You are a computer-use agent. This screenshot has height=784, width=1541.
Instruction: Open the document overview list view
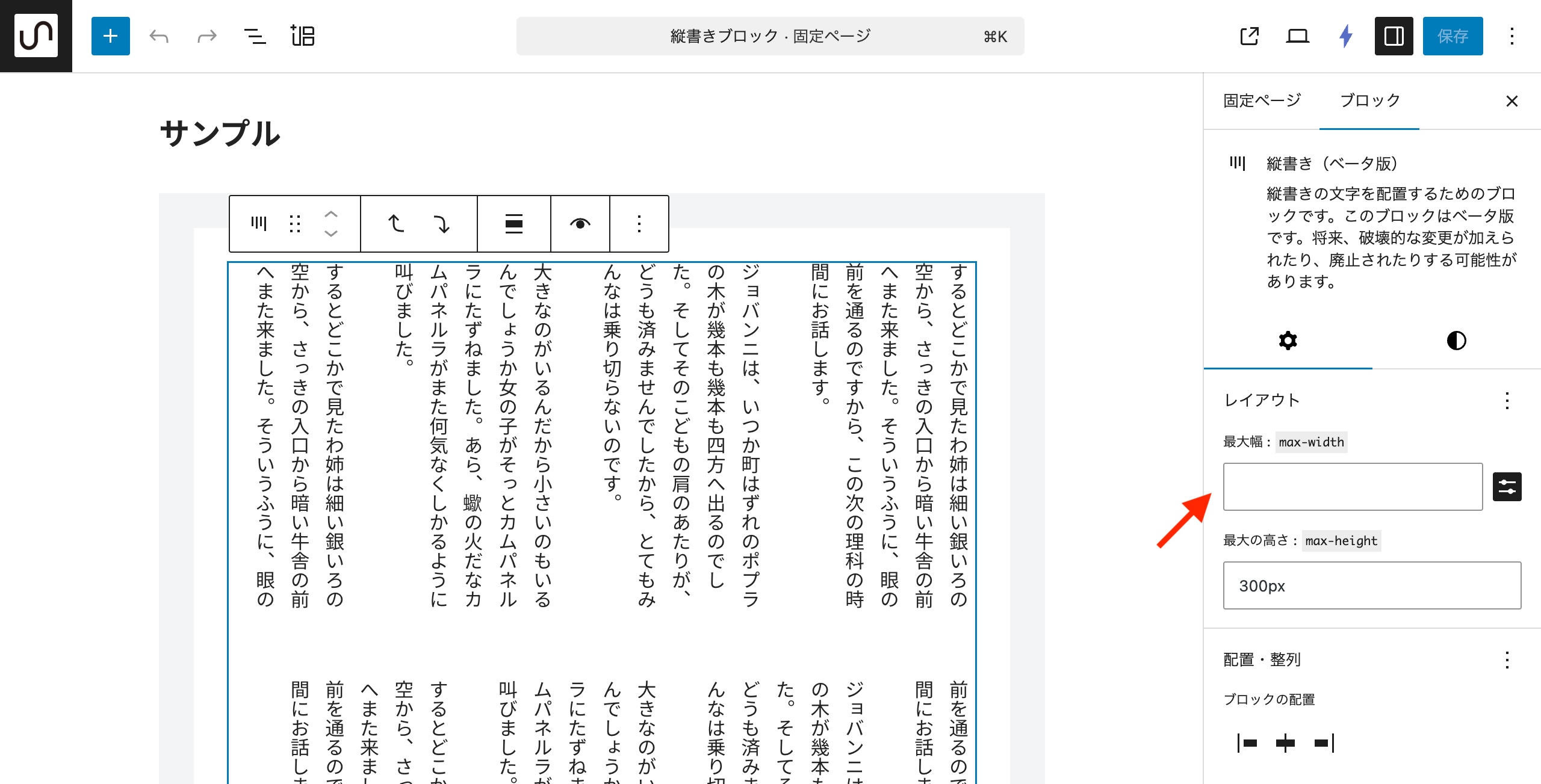click(255, 36)
